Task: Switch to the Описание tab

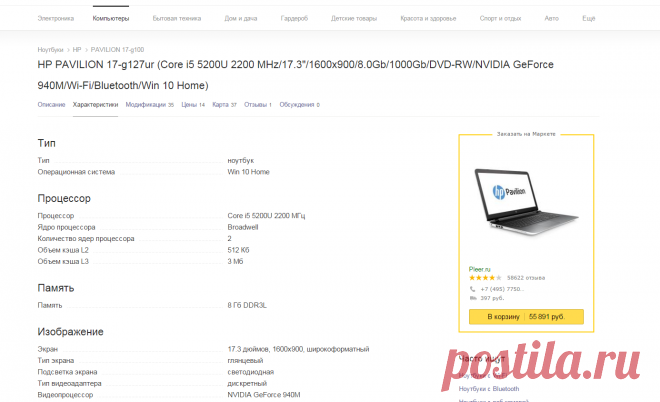Action: (x=51, y=105)
